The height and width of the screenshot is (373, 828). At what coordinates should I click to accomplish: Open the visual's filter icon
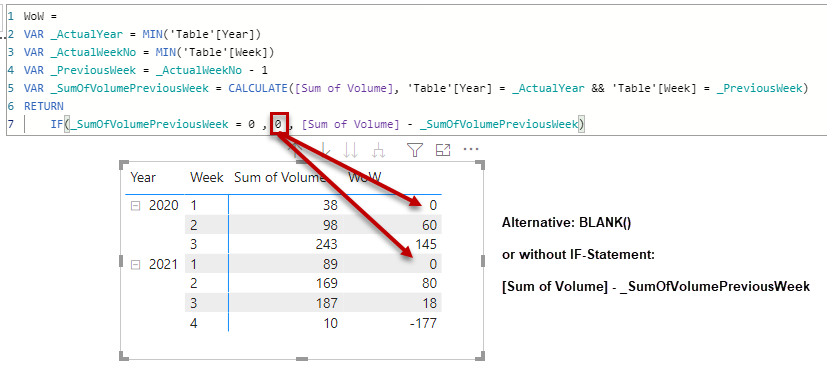click(x=415, y=151)
